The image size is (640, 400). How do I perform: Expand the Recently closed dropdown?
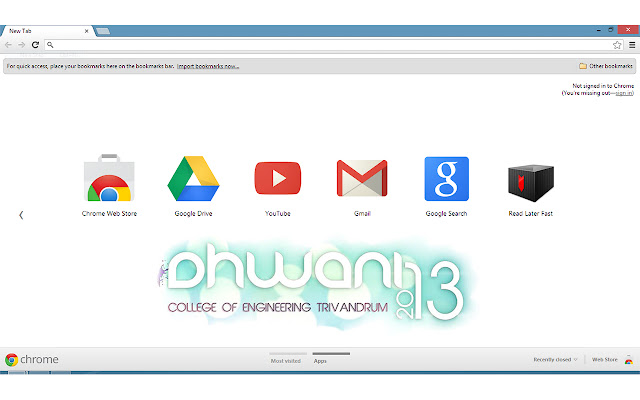(555, 360)
